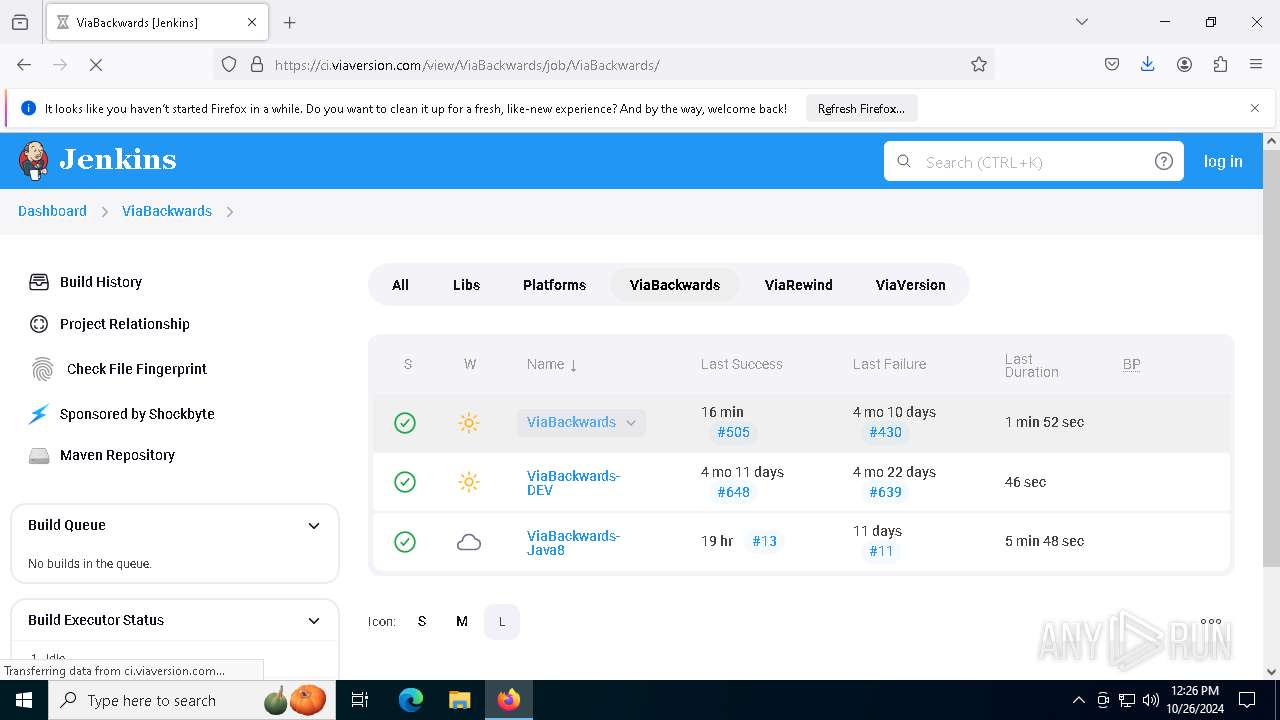Open the list all tabs dropdown
The height and width of the screenshot is (720, 1280).
(x=1082, y=22)
